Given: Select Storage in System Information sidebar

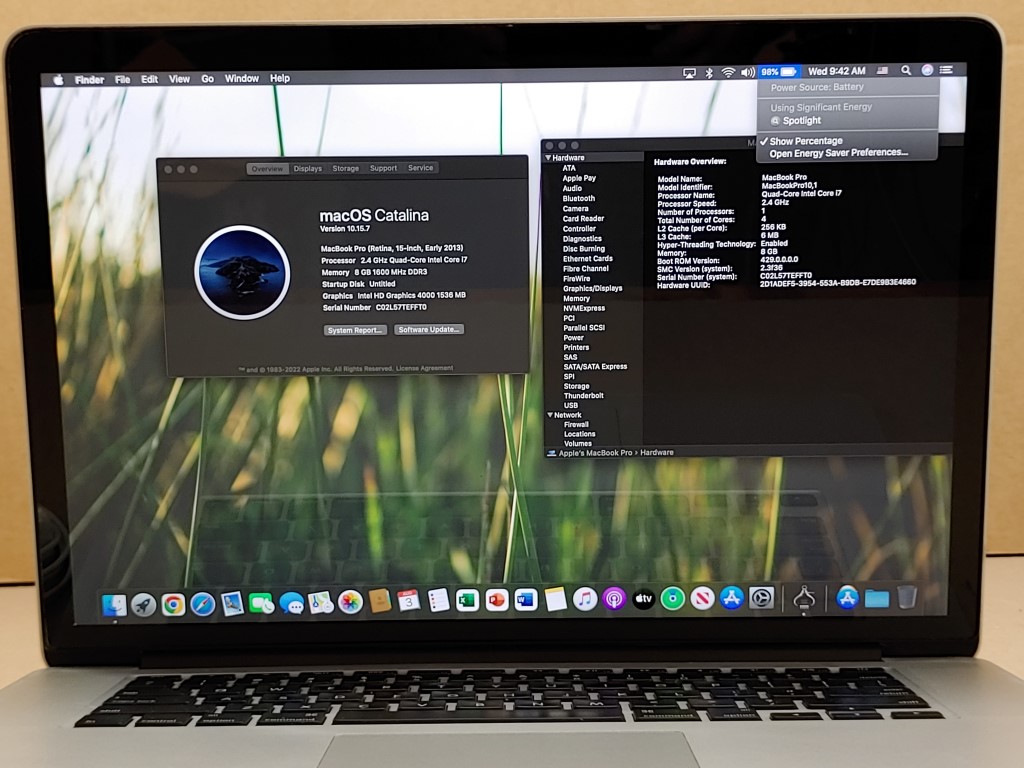Looking at the screenshot, I should [577, 386].
